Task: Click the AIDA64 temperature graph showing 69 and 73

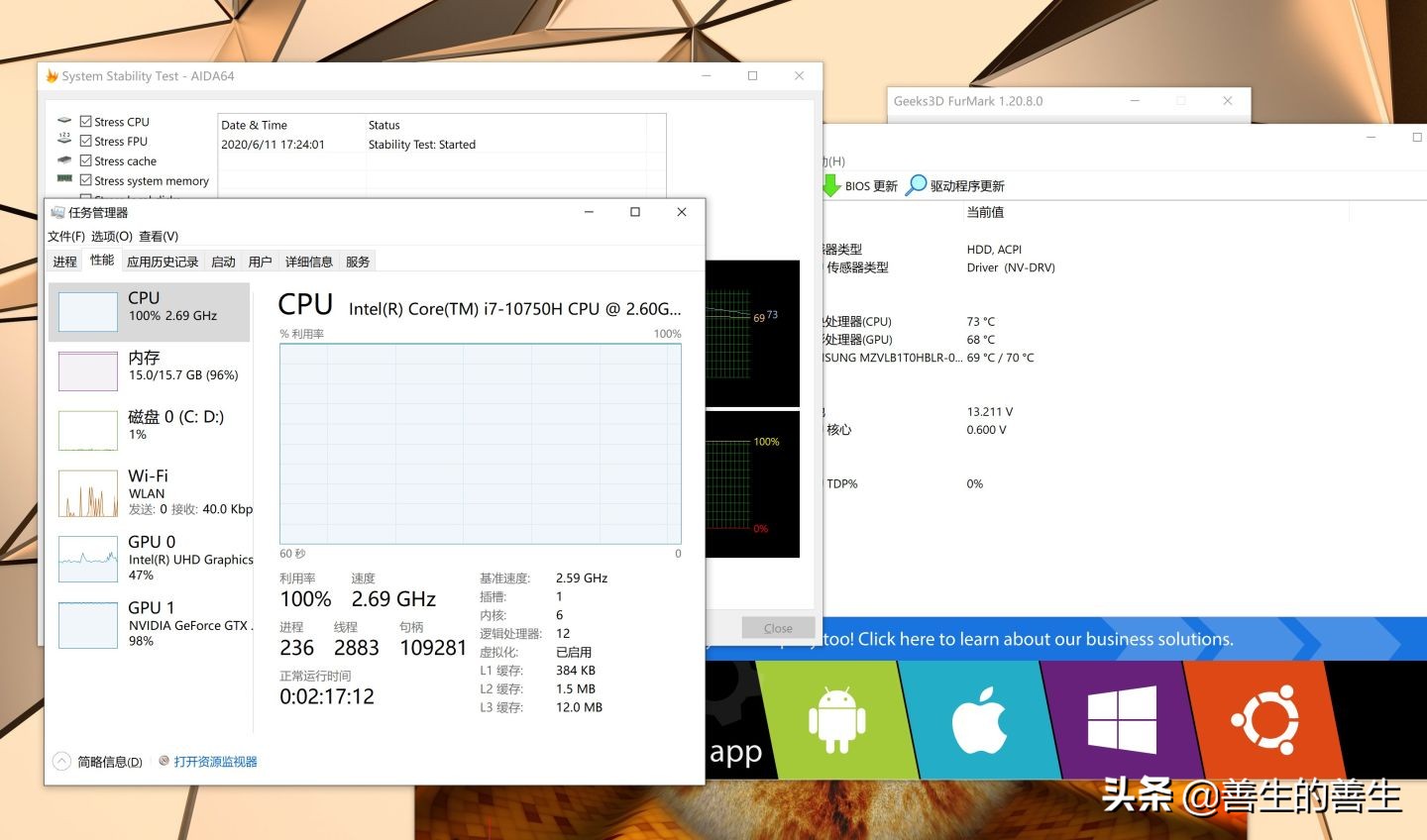Action: (x=752, y=334)
